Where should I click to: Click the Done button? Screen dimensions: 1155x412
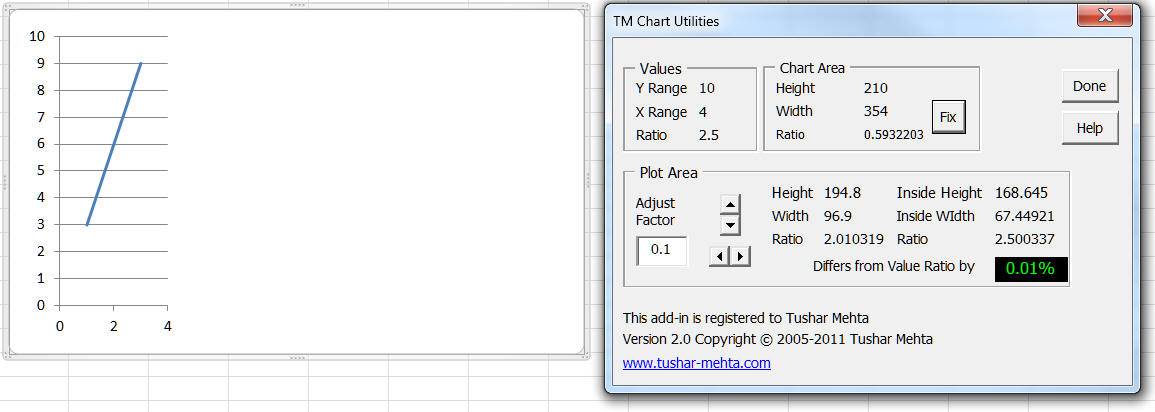click(x=1089, y=86)
